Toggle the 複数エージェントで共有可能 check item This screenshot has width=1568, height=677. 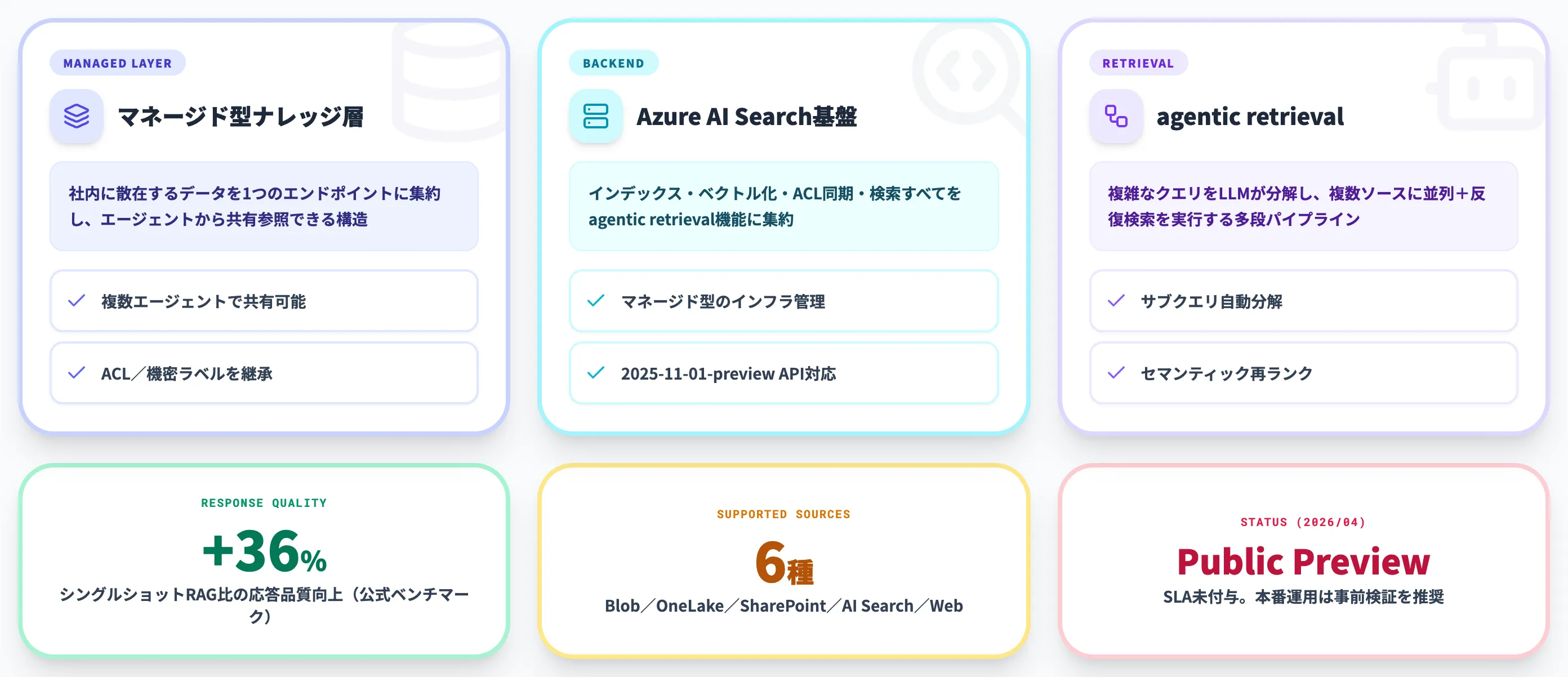pos(264,301)
